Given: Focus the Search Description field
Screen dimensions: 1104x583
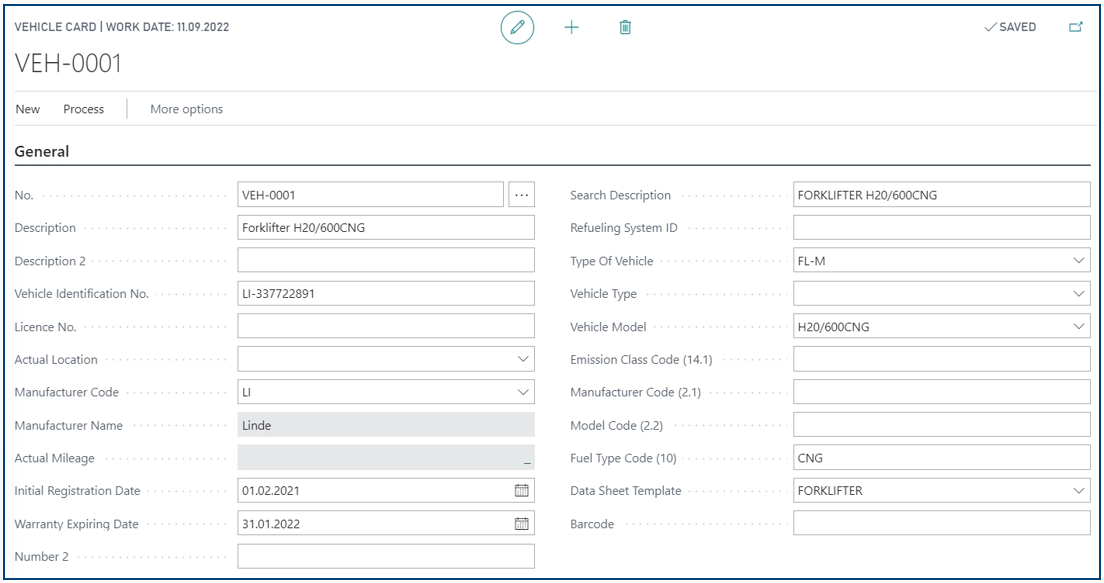Looking at the screenshot, I should (941, 195).
